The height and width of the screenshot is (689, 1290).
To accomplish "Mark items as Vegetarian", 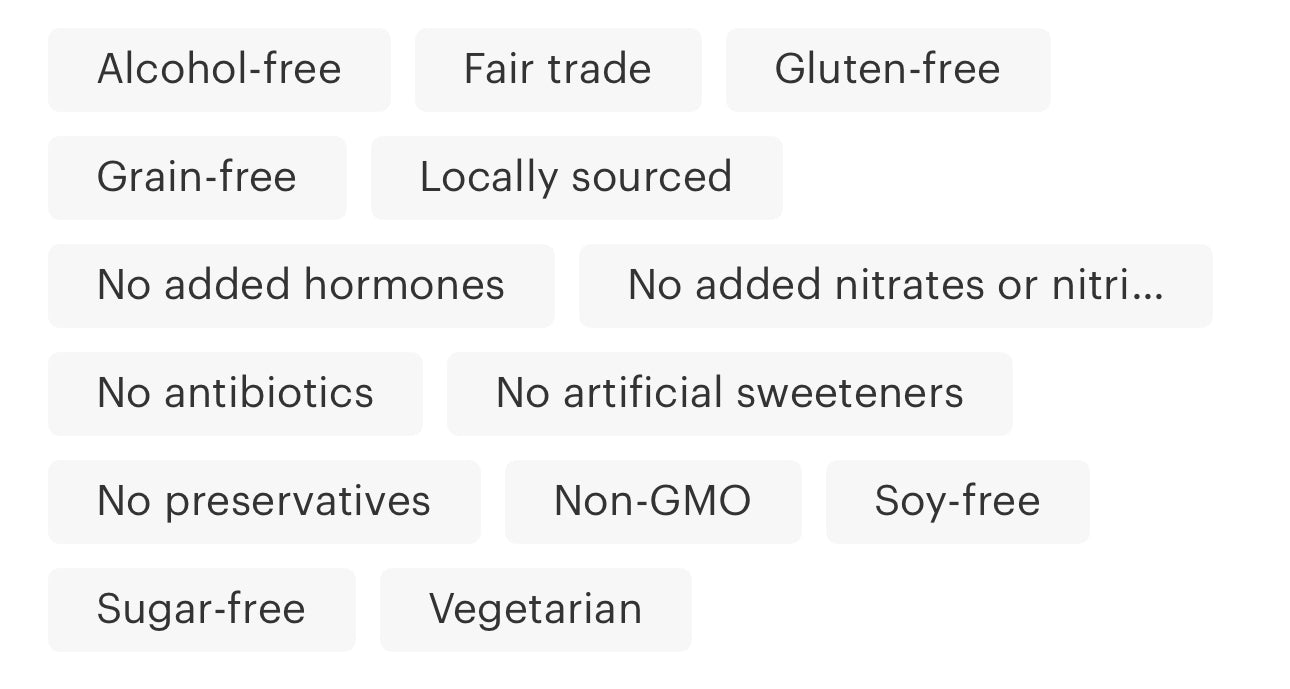I will click(535, 610).
